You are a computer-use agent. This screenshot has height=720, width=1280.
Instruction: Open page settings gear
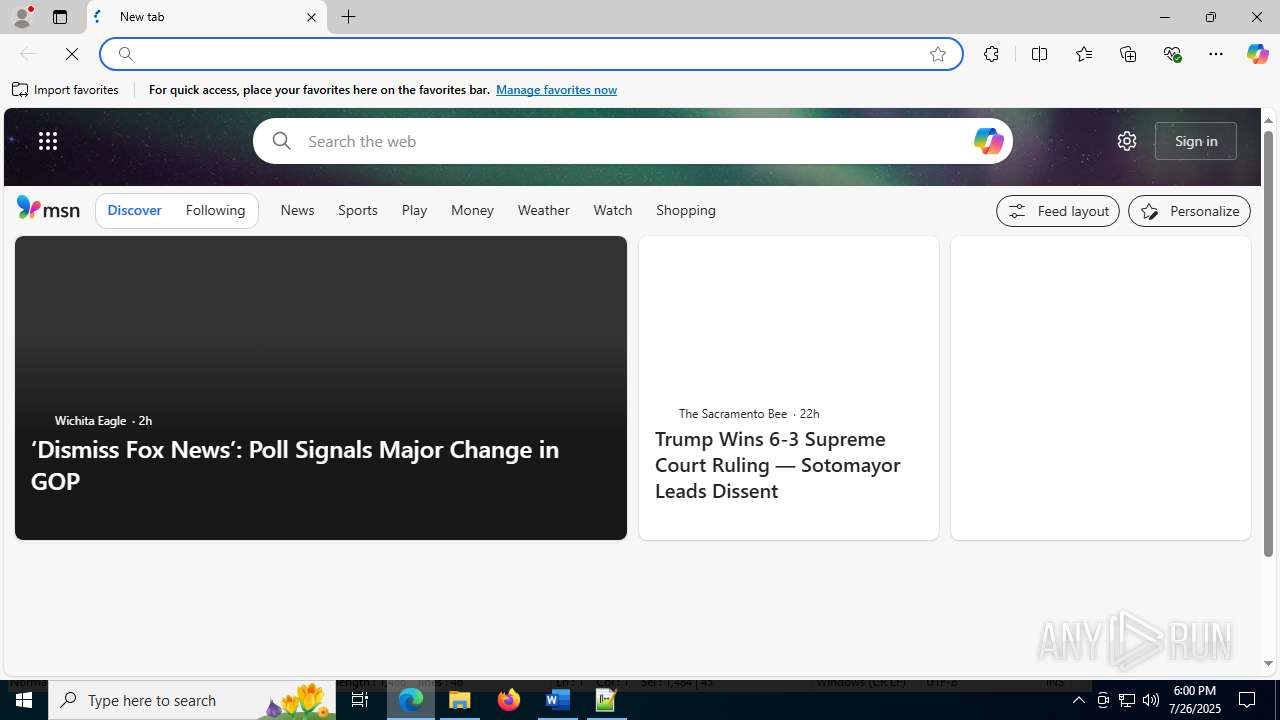[1127, 141]
